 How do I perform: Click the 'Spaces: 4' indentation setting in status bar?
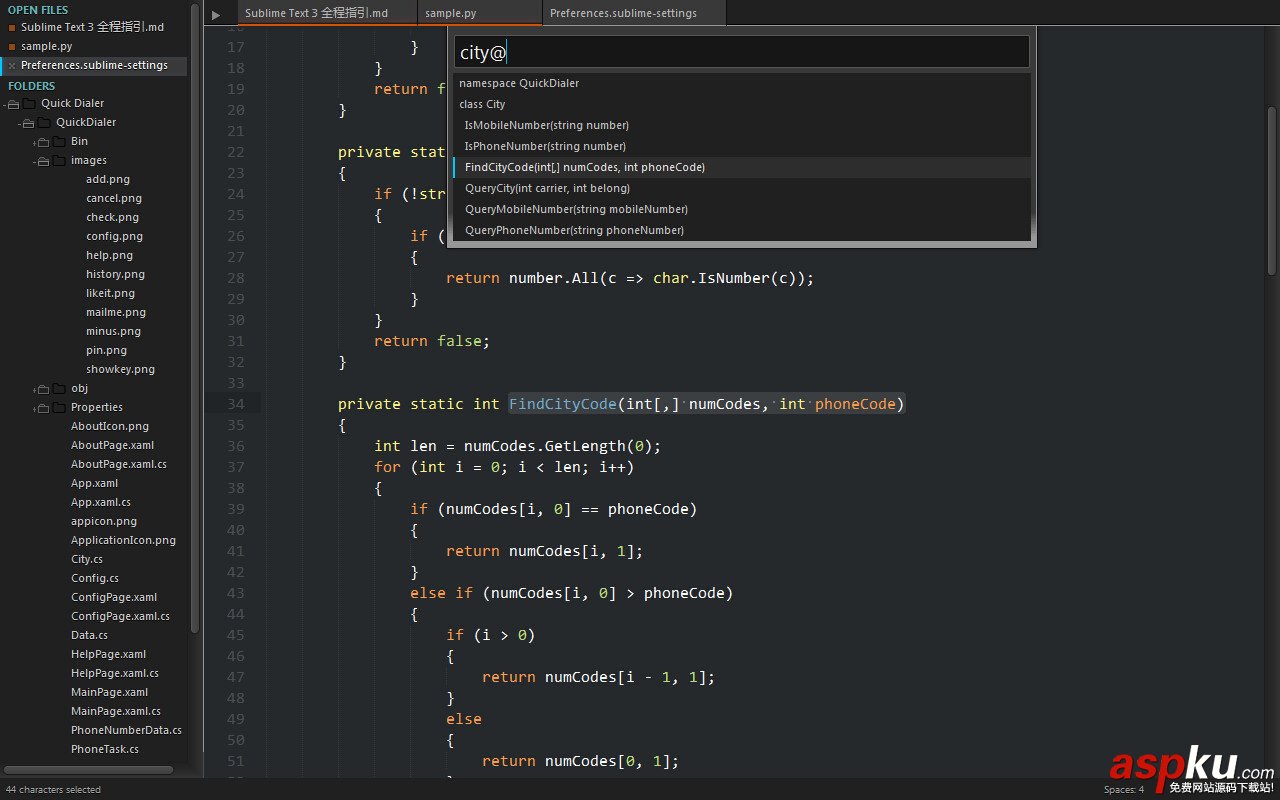point(1124,790)
